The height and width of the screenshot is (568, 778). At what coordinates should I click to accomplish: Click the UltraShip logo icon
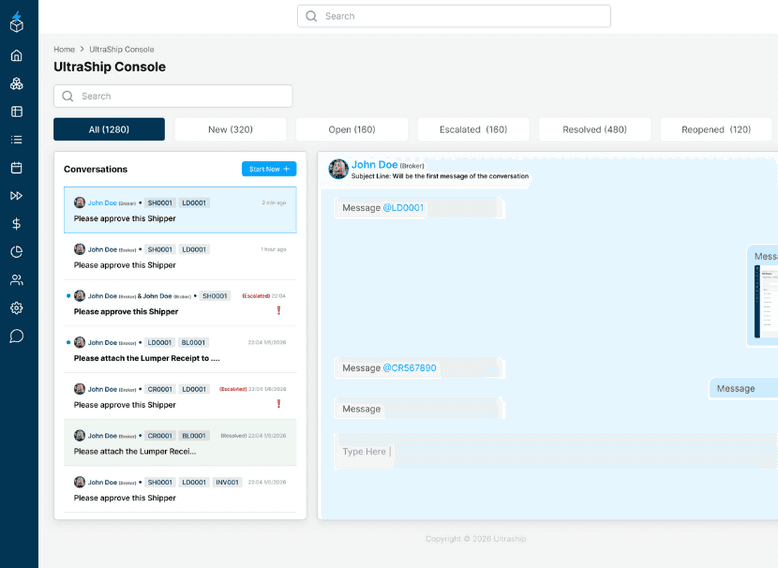(x=16, y=22)
